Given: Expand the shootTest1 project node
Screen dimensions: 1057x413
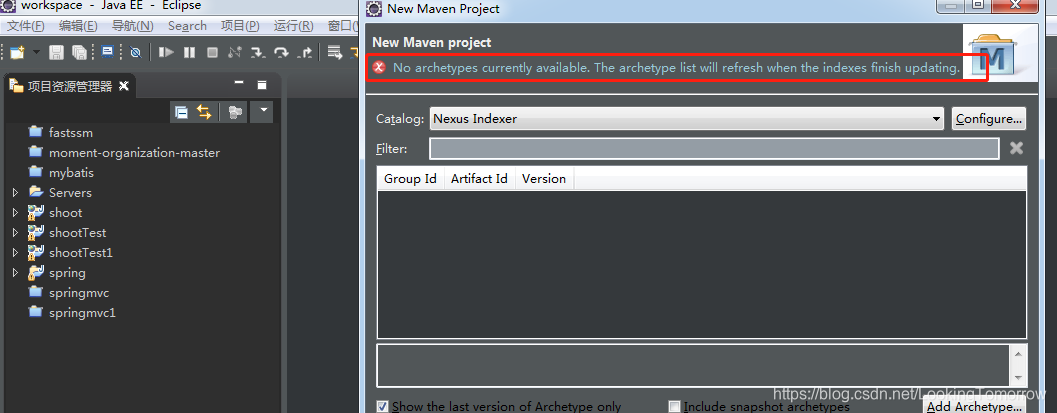Looking at the screenshot, I should 16,253.
